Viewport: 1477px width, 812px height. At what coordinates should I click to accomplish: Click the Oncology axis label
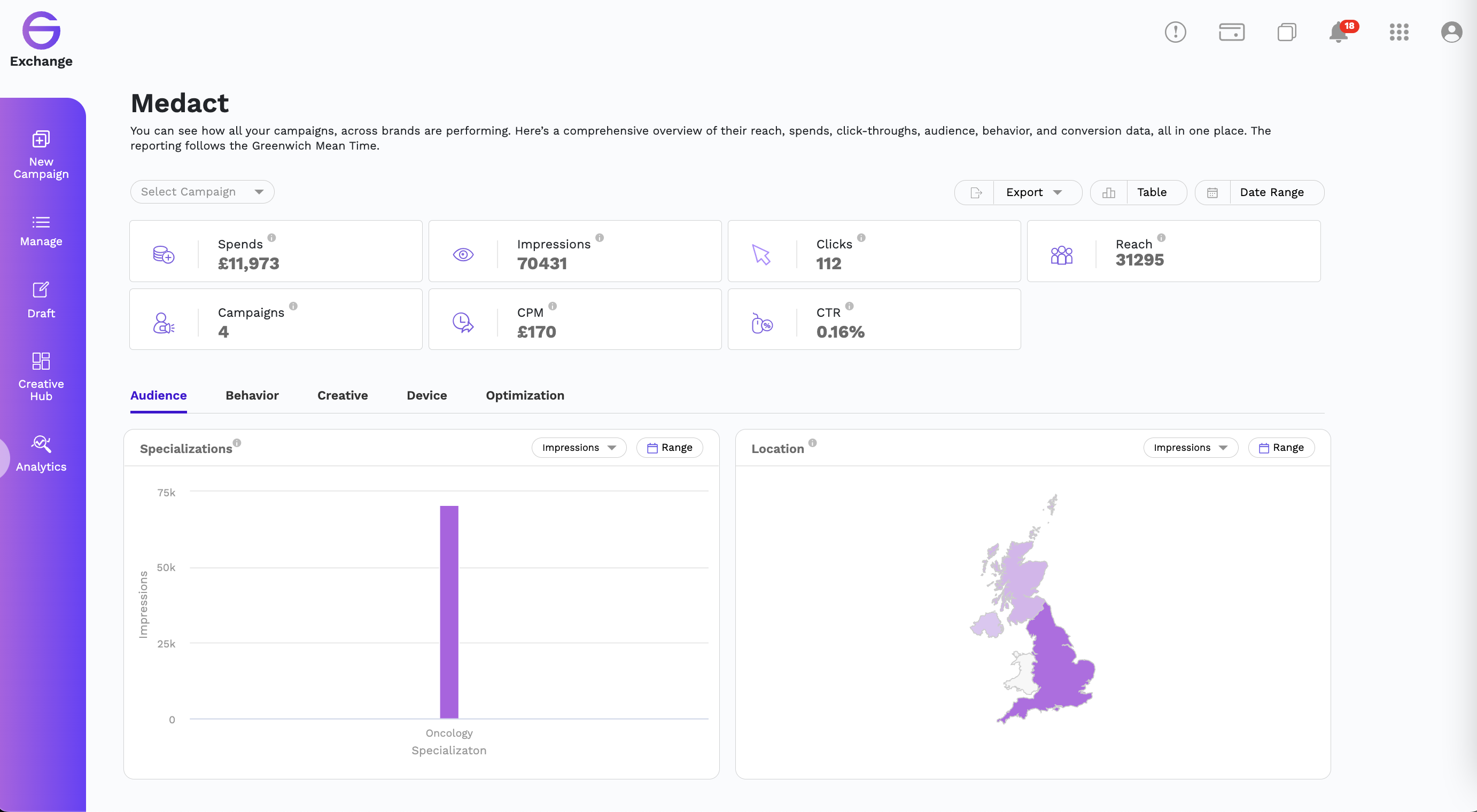pos(449,733)
